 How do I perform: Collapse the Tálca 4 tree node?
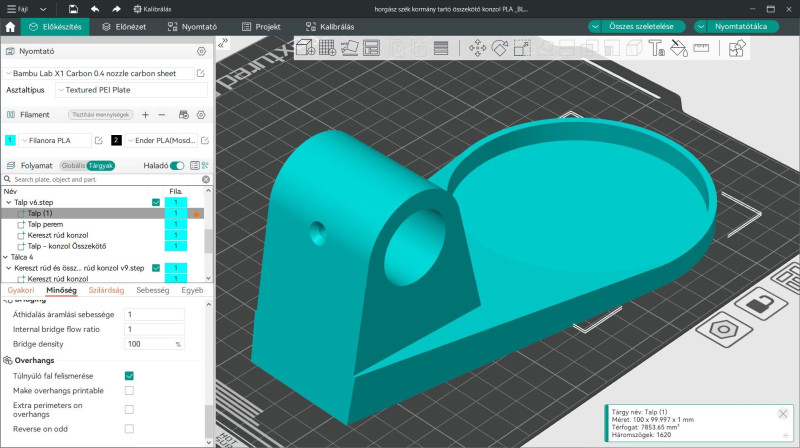coord(6,257)
